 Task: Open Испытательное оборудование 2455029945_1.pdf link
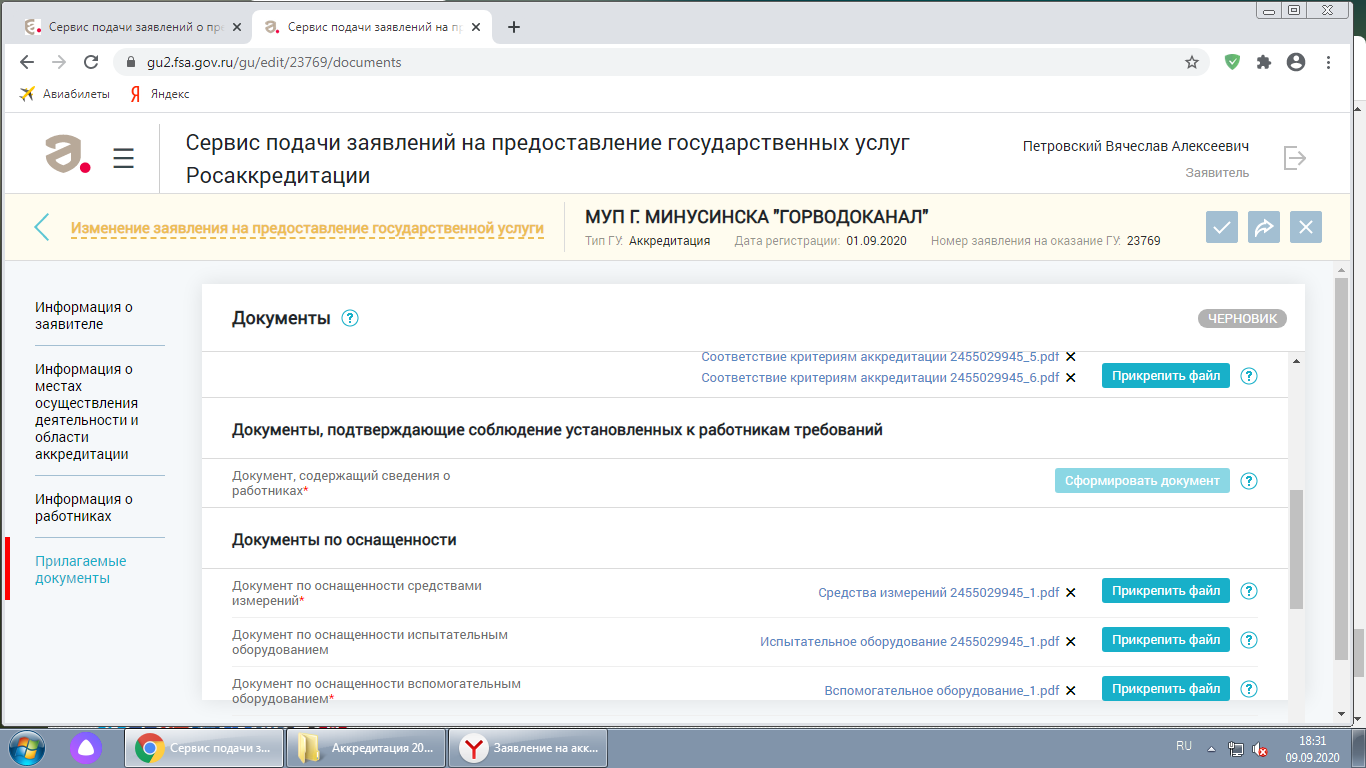[909, 641]
